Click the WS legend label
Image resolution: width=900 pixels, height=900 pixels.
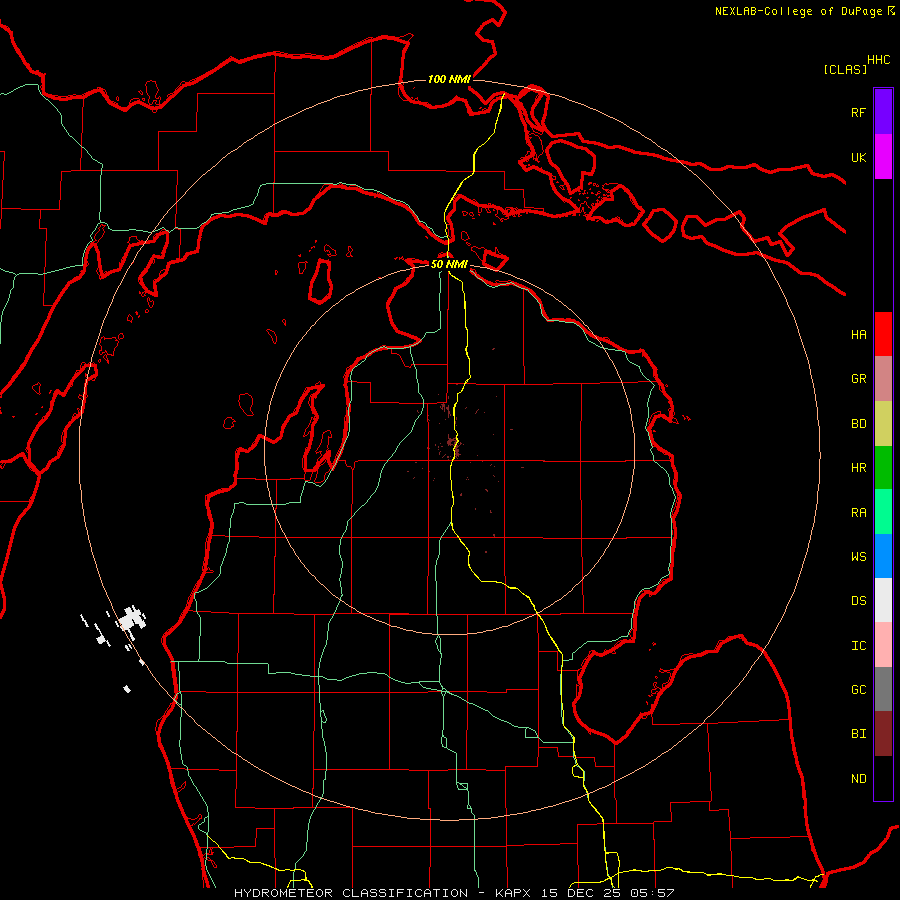[x=858, y=556]
